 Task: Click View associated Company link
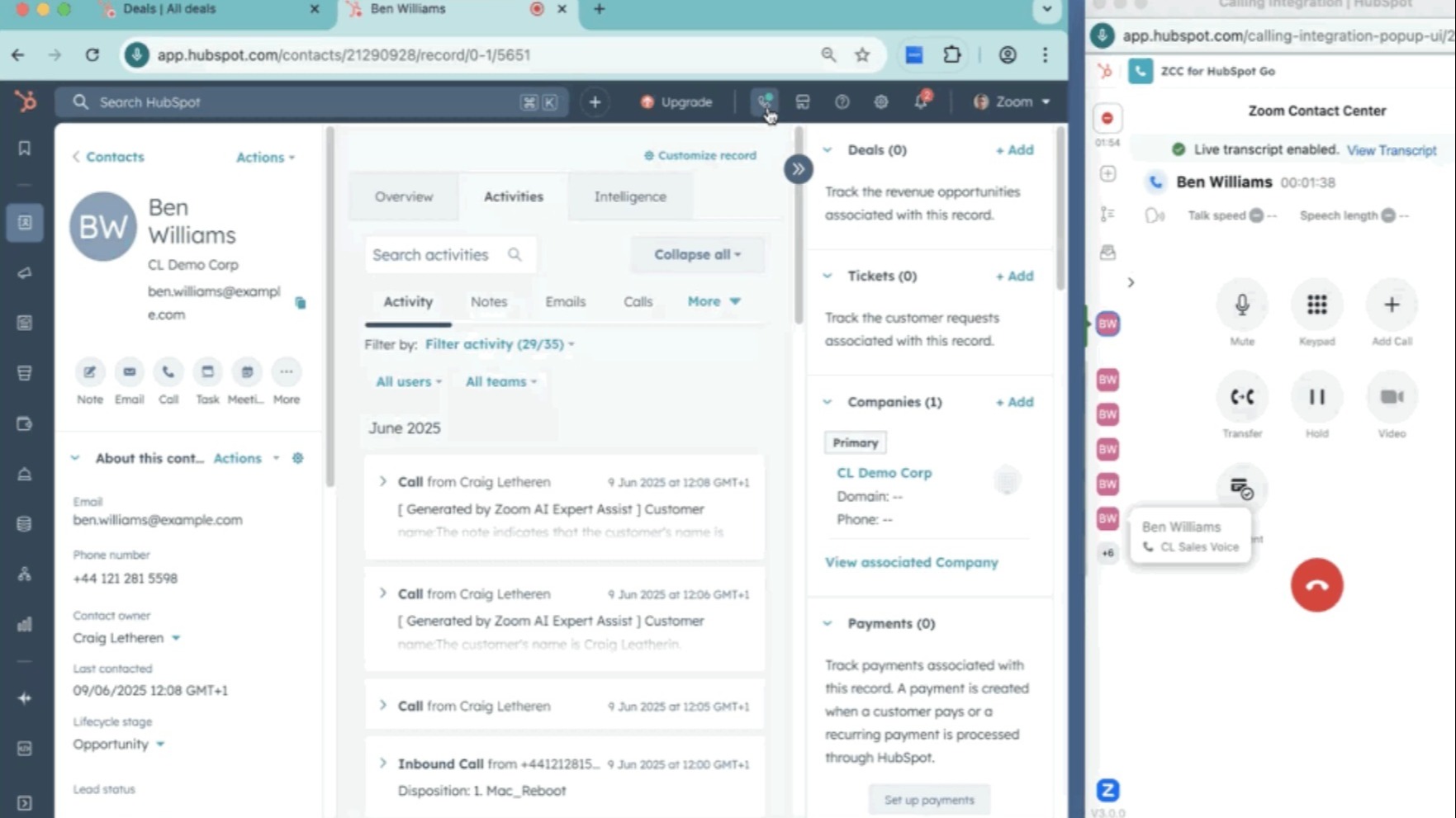[x=910, y=562]
